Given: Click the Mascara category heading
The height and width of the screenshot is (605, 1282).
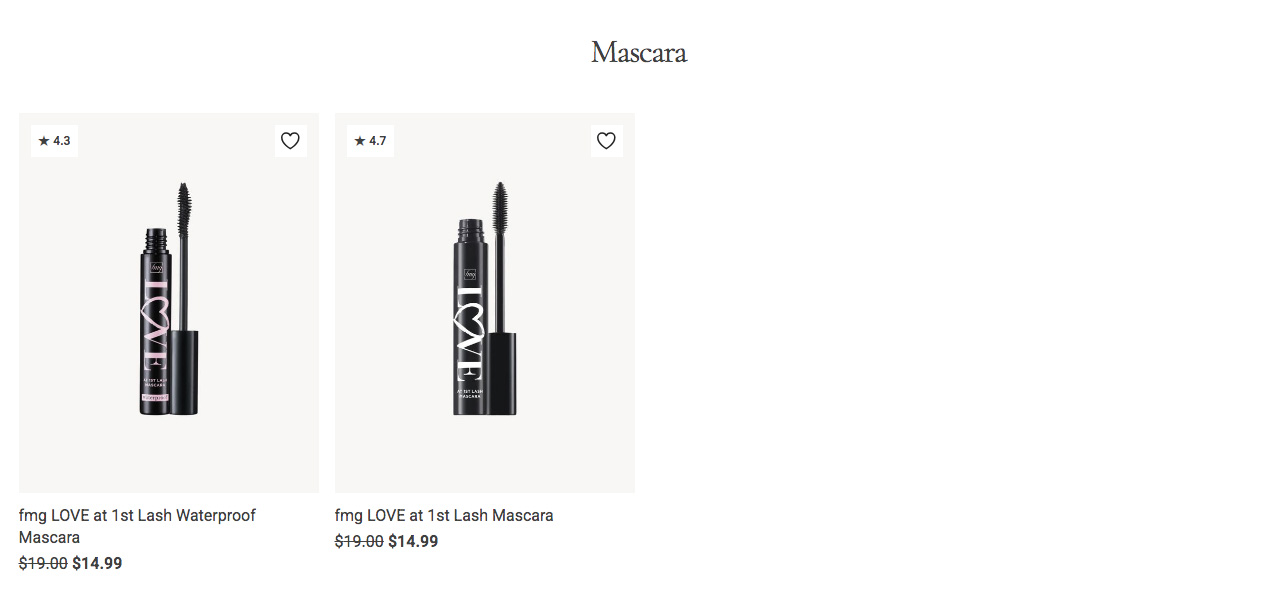Looking at the screenshot, I should 639,52.
